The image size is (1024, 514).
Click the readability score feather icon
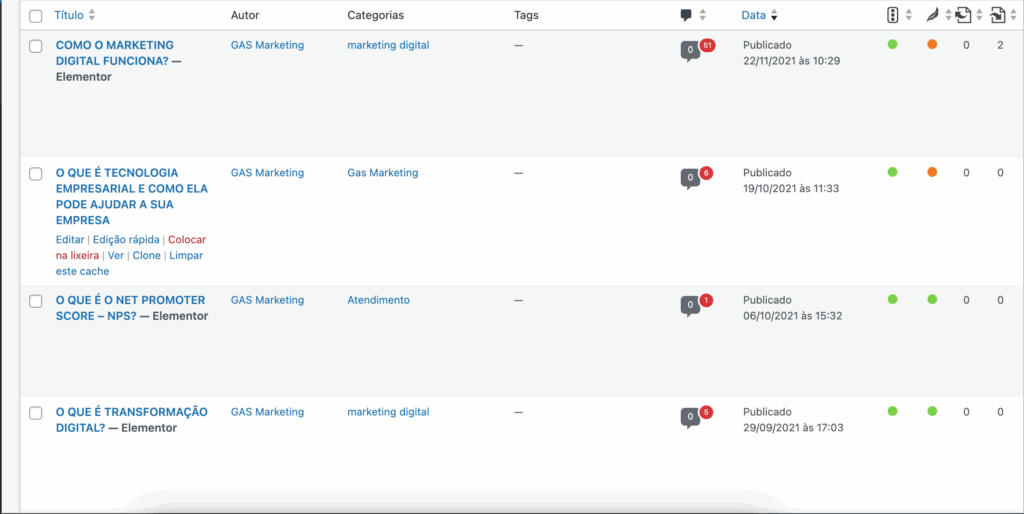pos(932,15)
